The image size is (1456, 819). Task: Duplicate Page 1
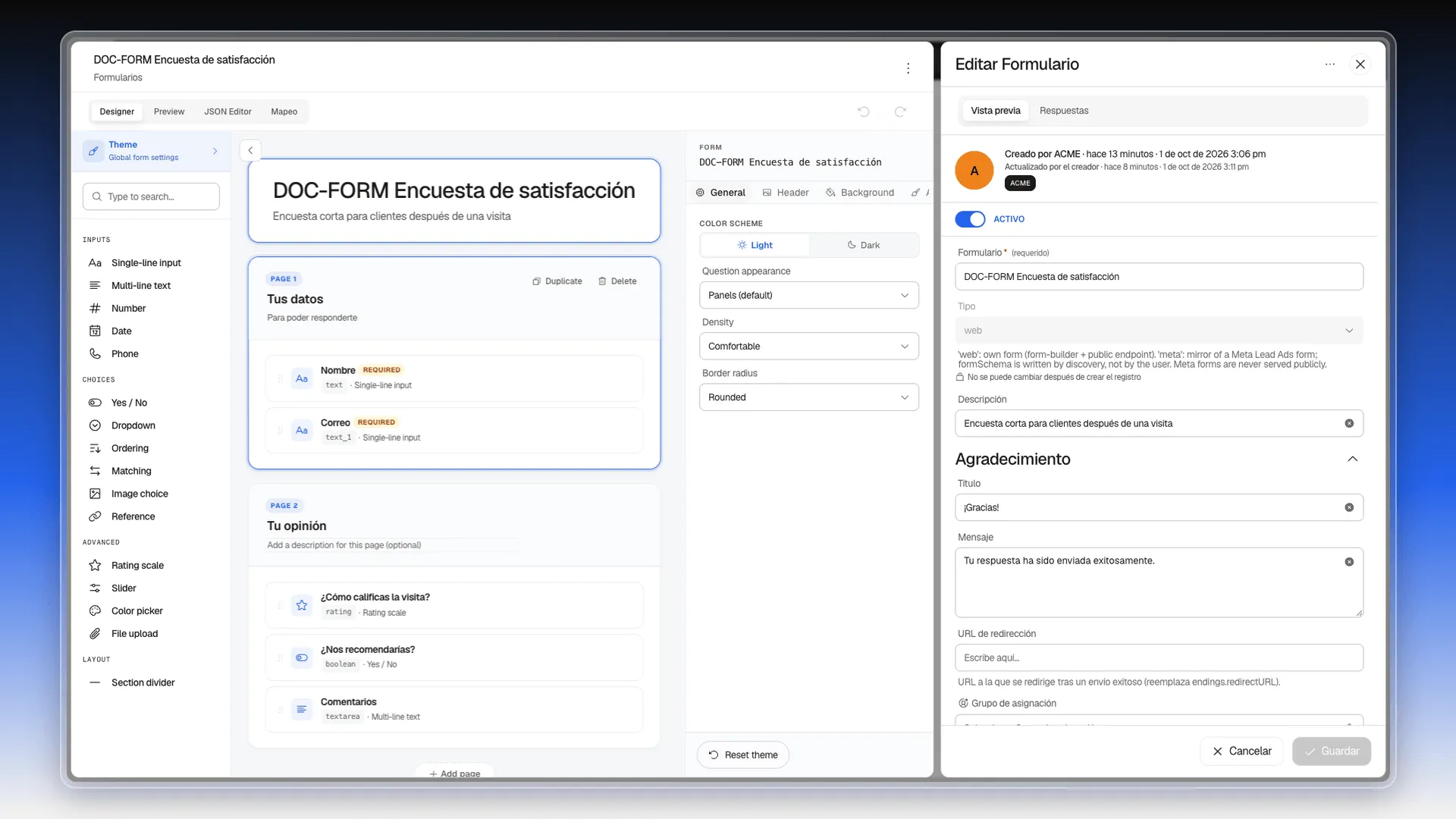click(x=557, y=281)
